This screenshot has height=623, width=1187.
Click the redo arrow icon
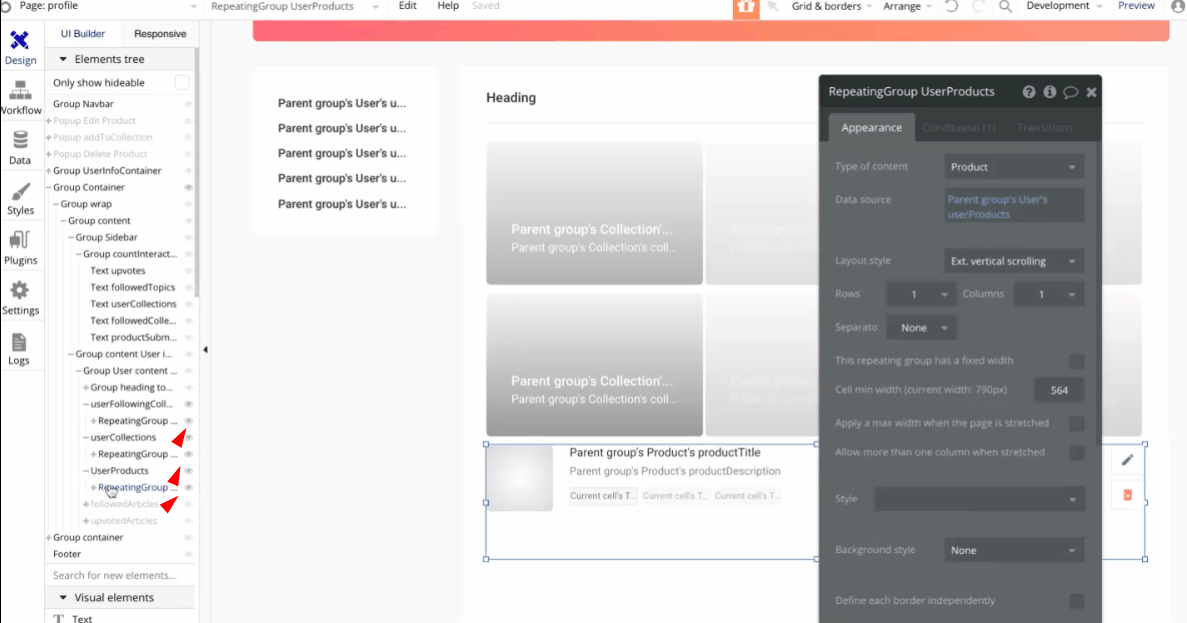(x=978, y=6)
